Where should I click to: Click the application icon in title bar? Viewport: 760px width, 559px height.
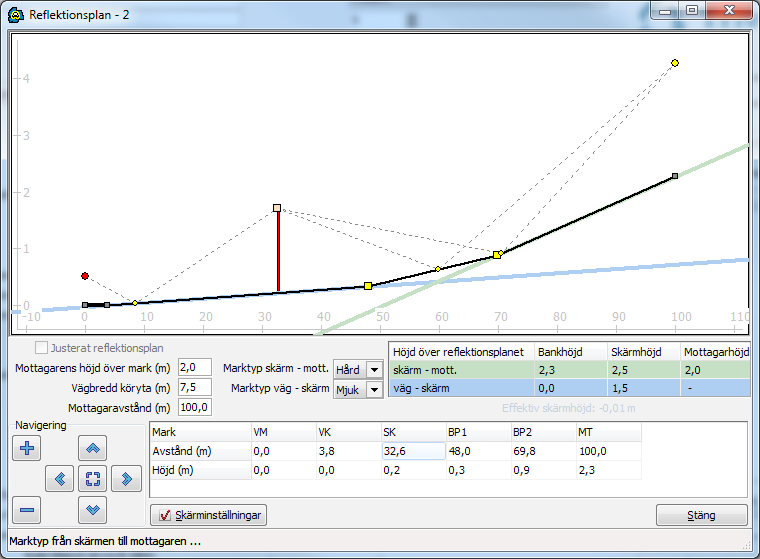tap(16, 15)
